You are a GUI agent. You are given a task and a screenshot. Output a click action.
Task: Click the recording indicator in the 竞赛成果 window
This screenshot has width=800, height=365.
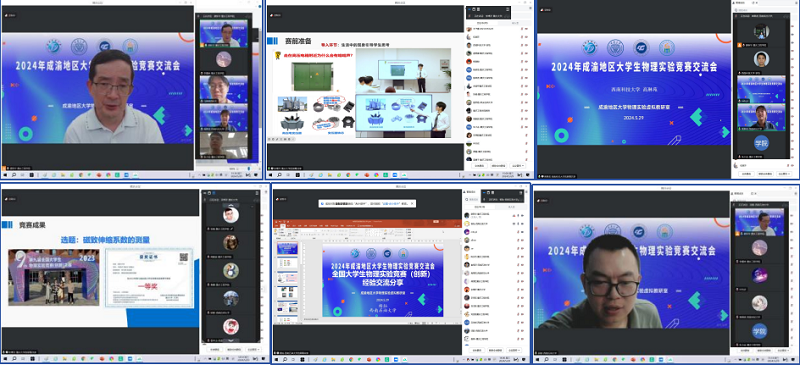(x=10, y=199)
